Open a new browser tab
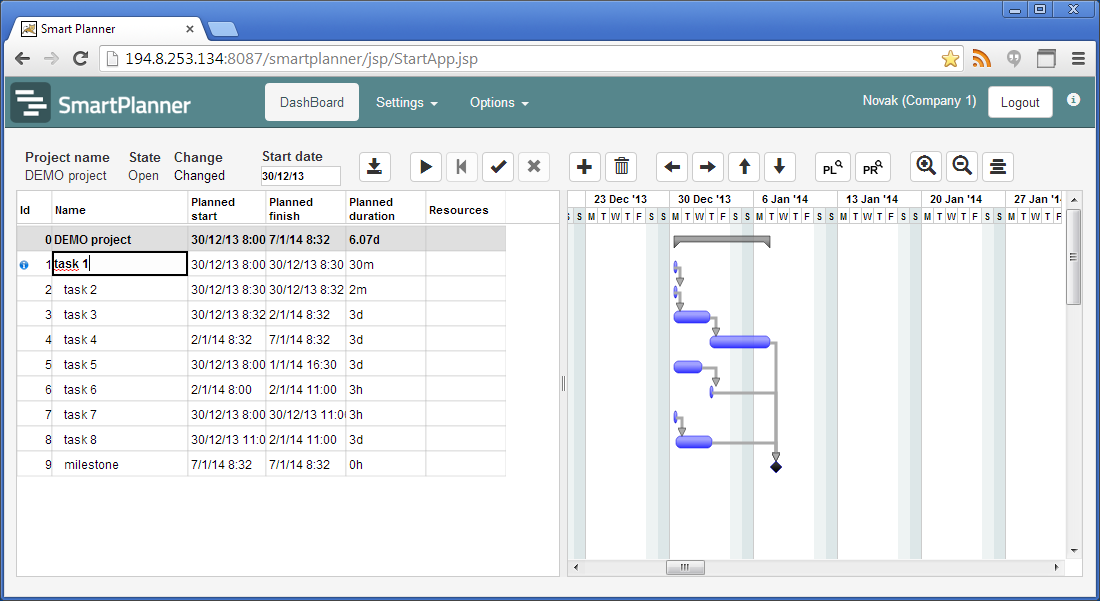 click(223, 29)
